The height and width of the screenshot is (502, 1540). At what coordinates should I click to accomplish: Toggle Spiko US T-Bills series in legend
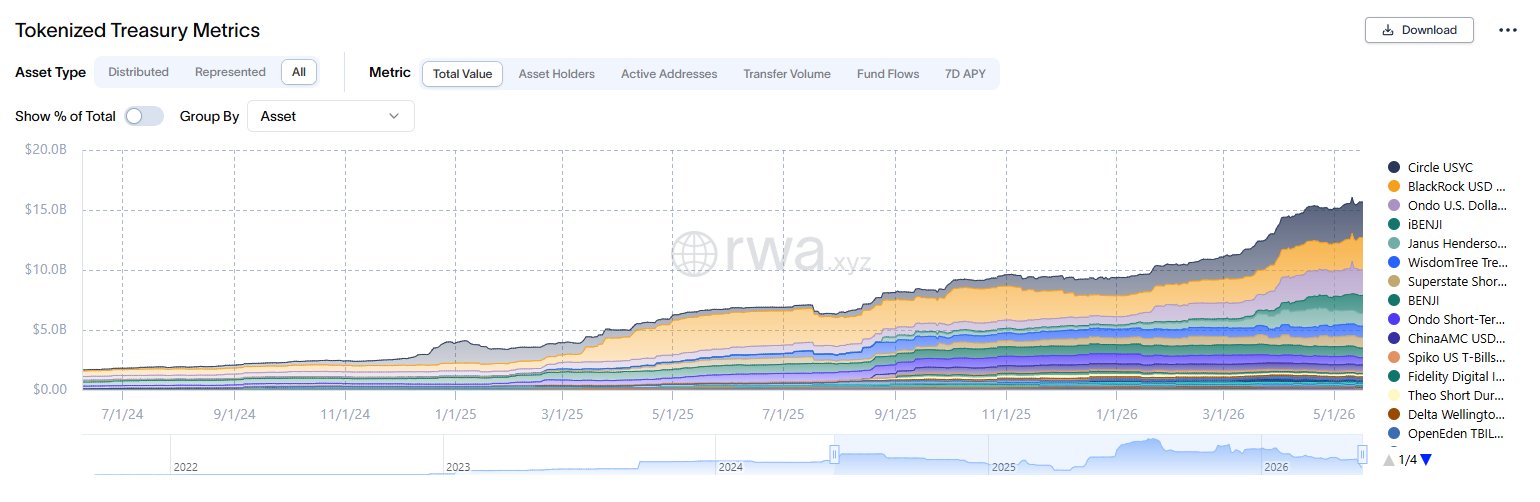click(1447, 357)
